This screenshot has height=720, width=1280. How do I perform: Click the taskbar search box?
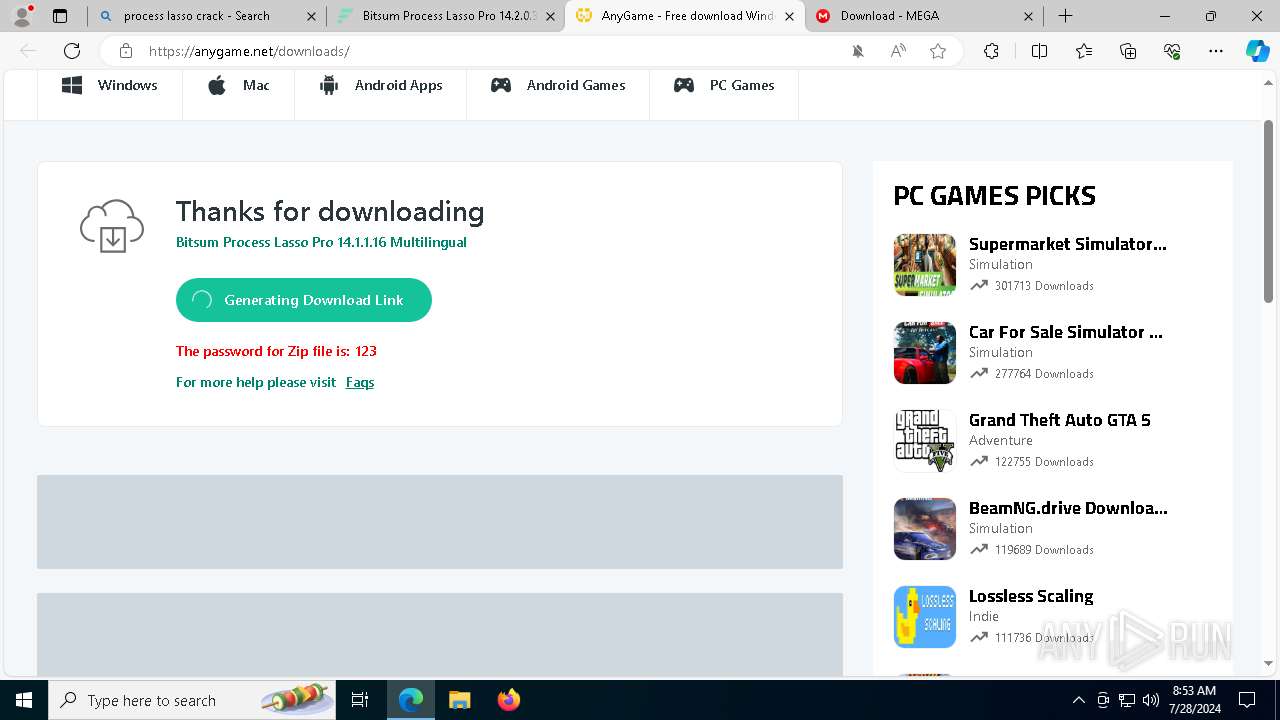pyautogui.click(x=194, y=700)
